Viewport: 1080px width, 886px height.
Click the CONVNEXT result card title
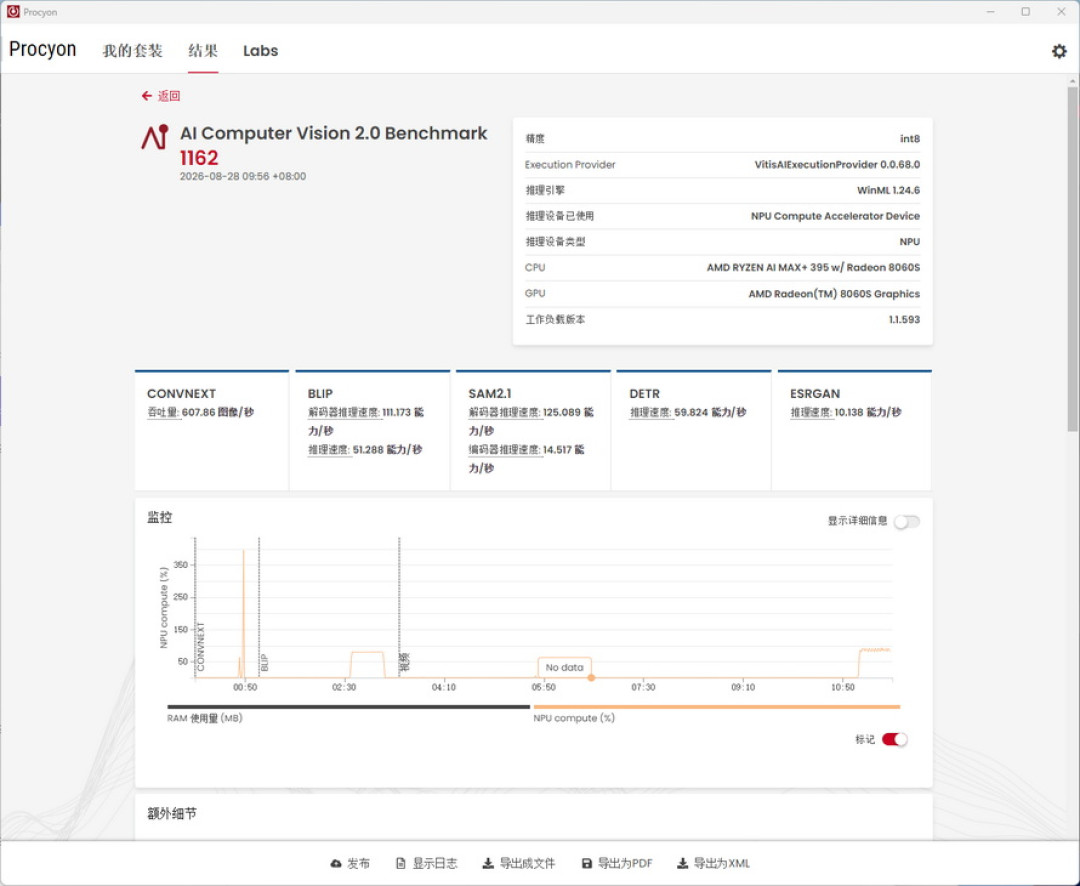point(181,393)
